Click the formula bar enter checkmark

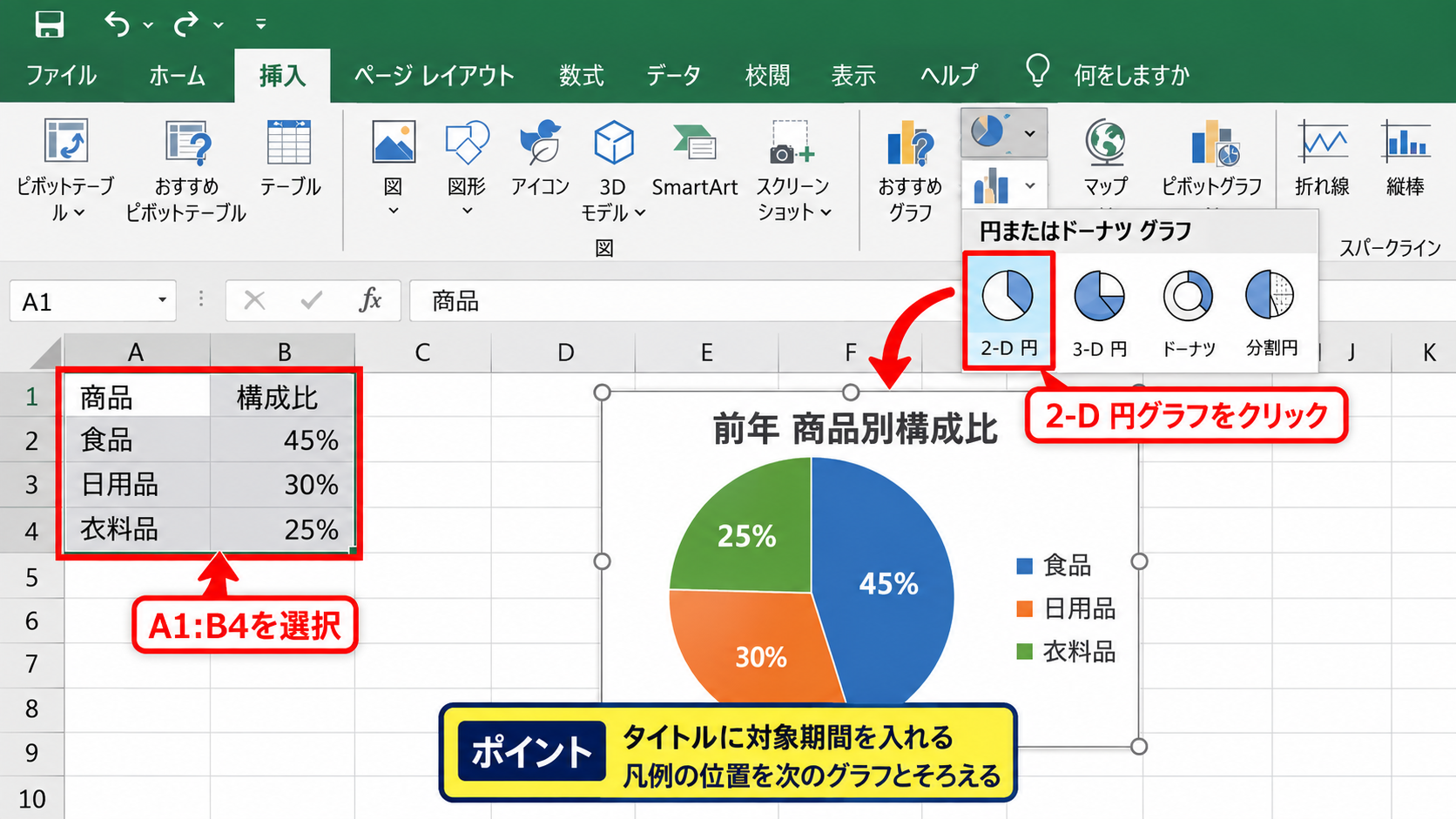pos(311,300)
